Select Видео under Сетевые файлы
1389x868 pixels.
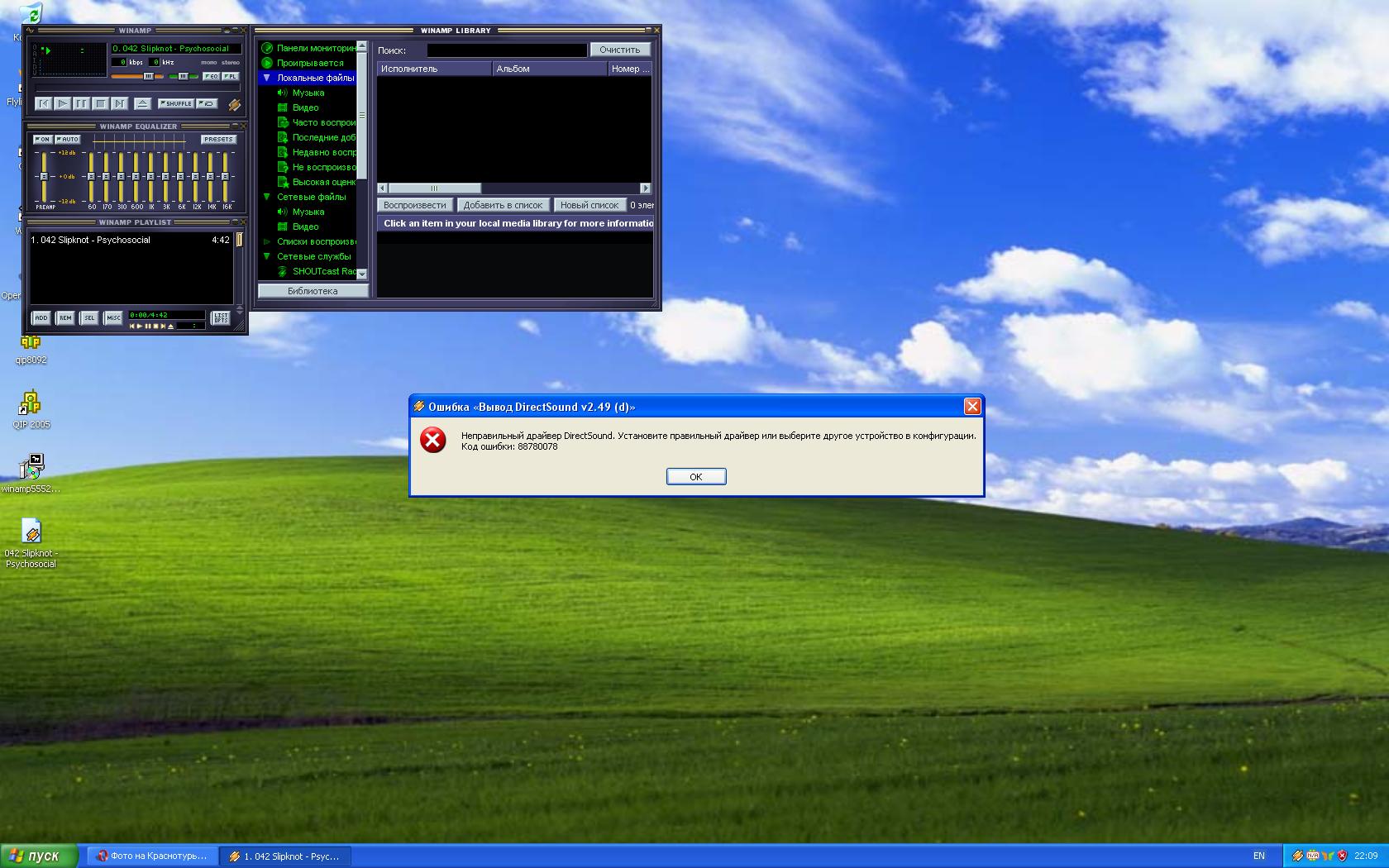(305, 227)
